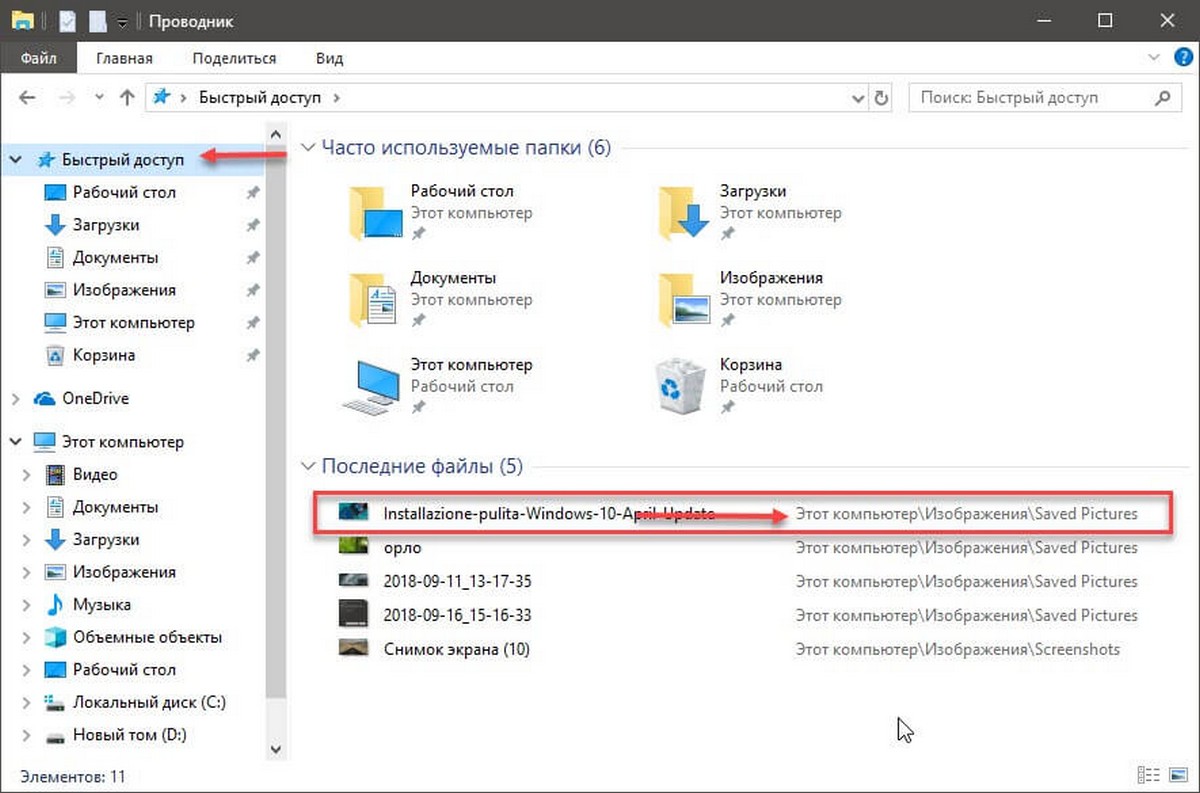The image size is (1200, 793).
Task: Click the Локальный диск (C:) drive icon
Action: pos(56,703)
